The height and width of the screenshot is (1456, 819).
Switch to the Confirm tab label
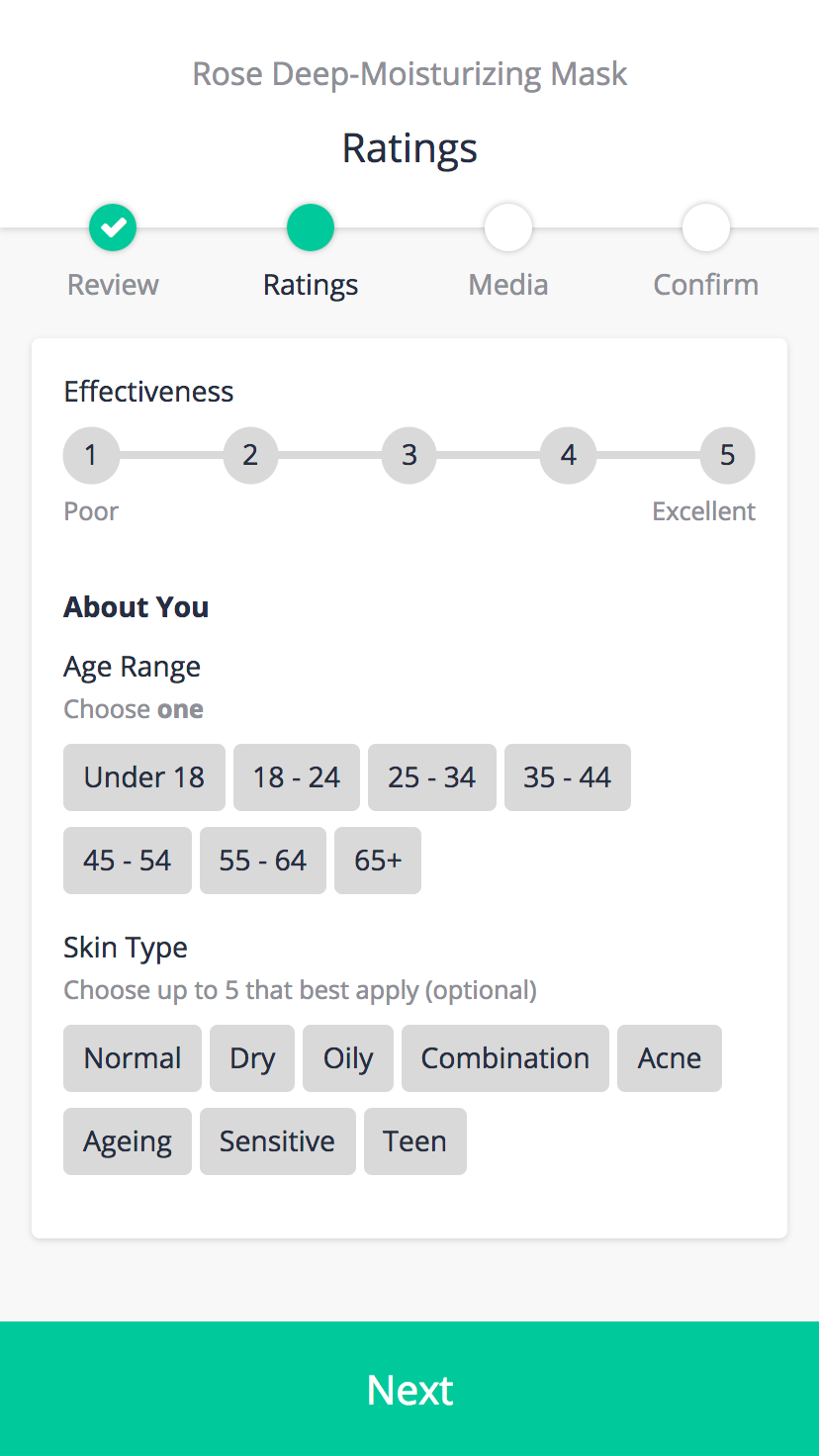pos(706,285)
